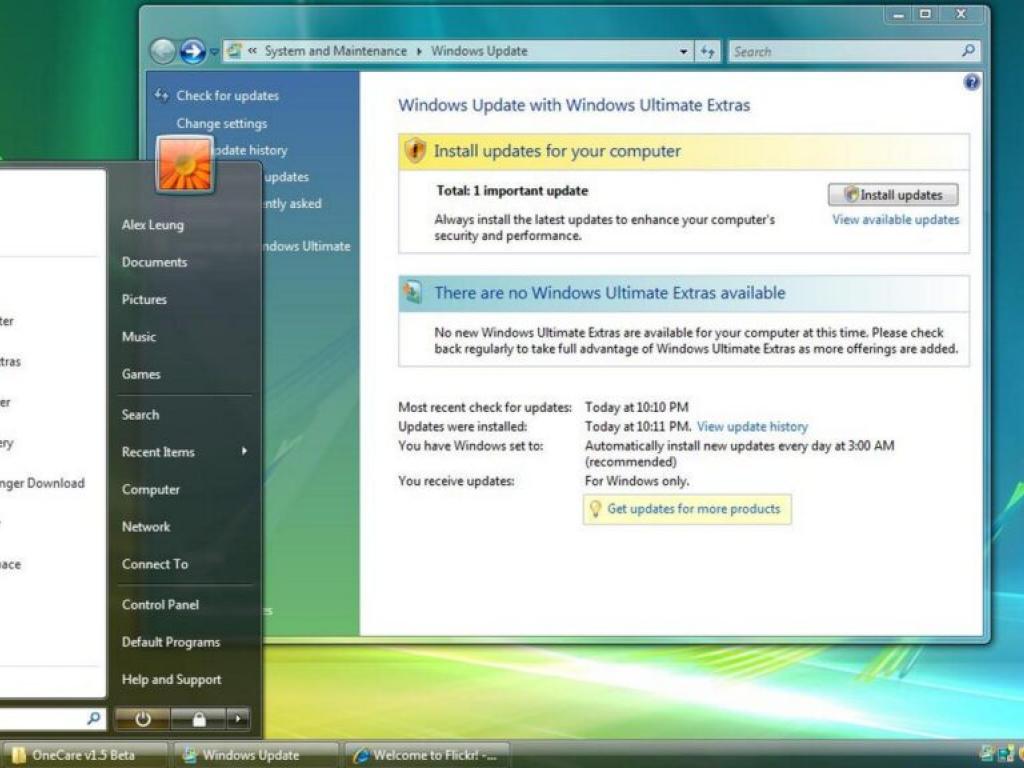Screen dimensions: 1024x768
Task: Open Default Programs from Start menu
Action: coord(170,642)
